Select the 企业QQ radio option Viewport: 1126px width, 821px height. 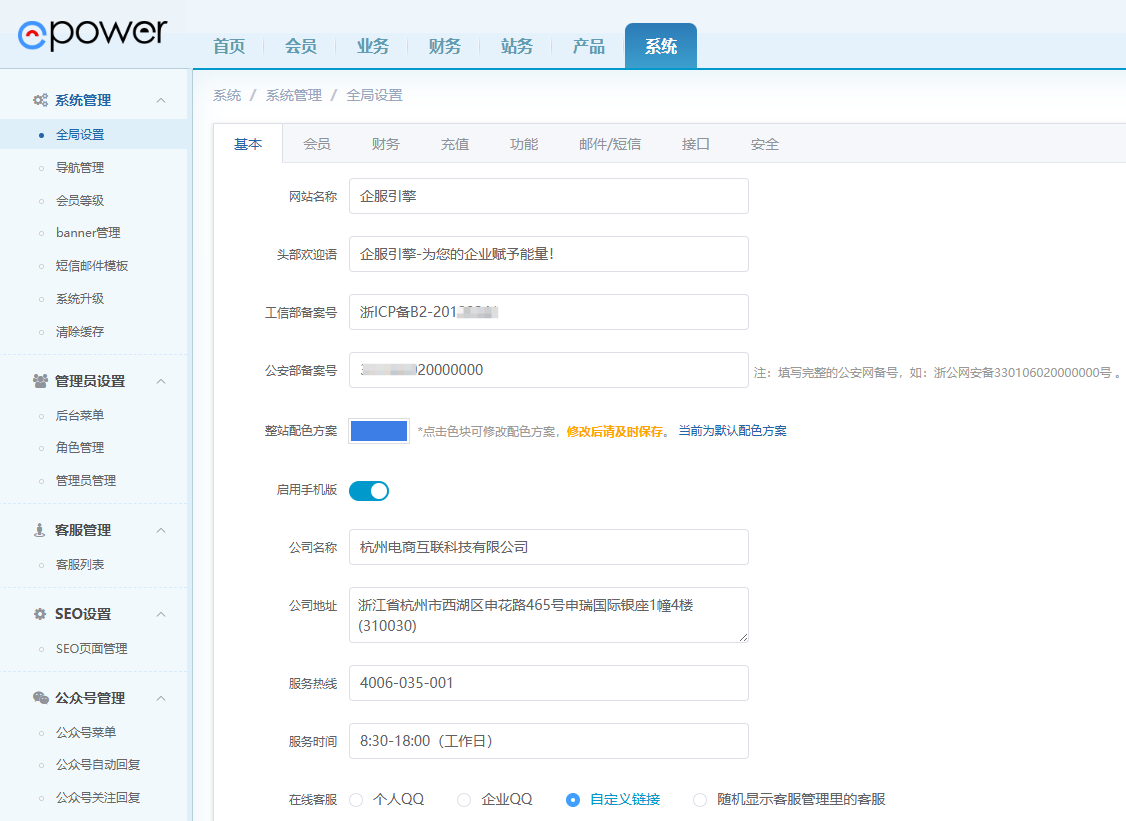click(x=464, y=799)
